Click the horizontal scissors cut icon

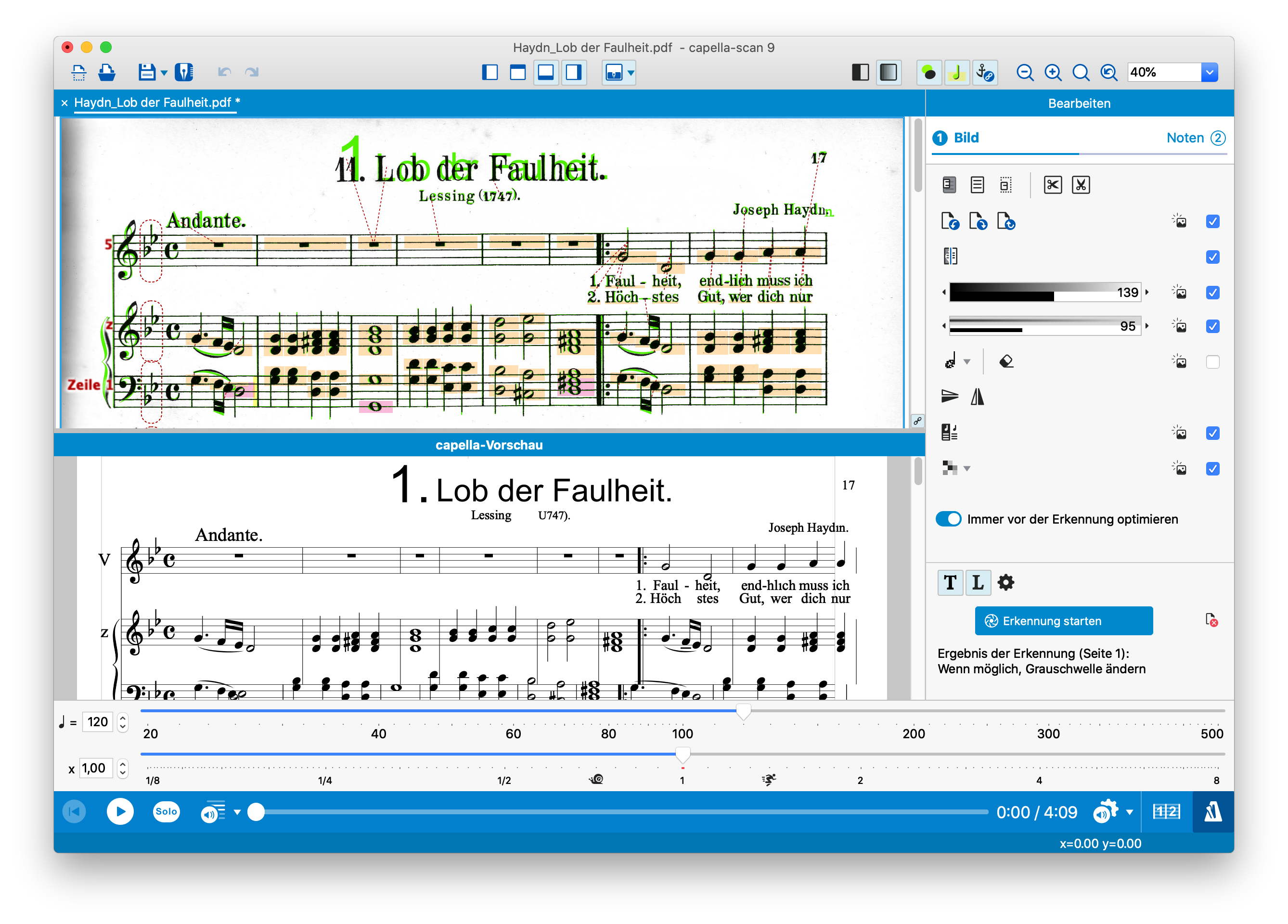(1052, 185)
